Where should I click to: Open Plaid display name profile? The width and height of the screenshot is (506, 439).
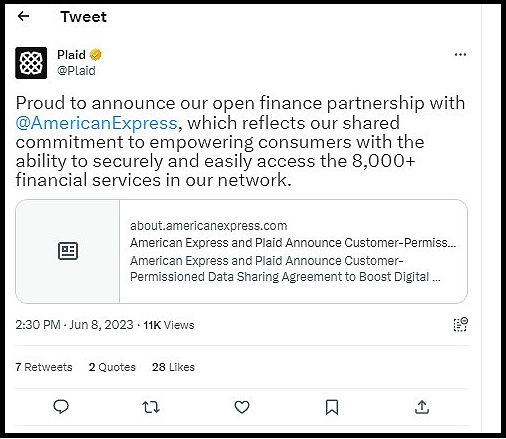71,55
